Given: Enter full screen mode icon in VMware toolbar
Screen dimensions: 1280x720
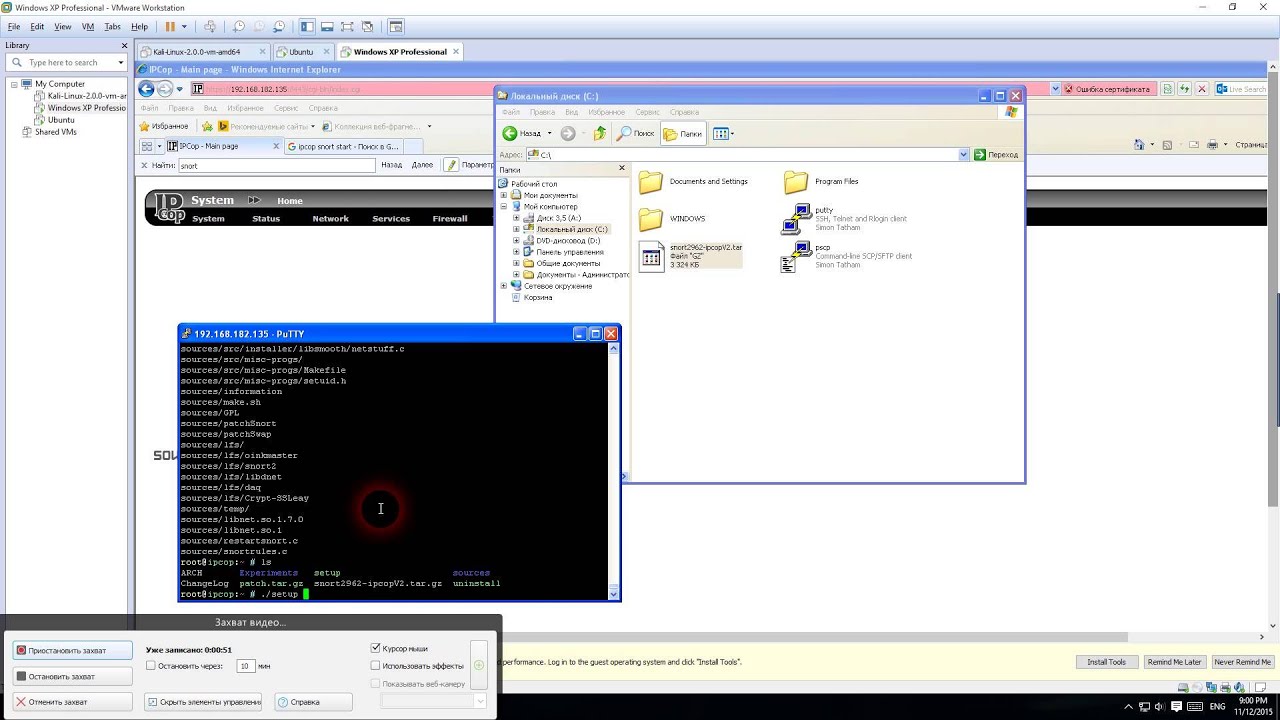Looking at the screenshot, I should pyautogui.click(x=347, y=27).
